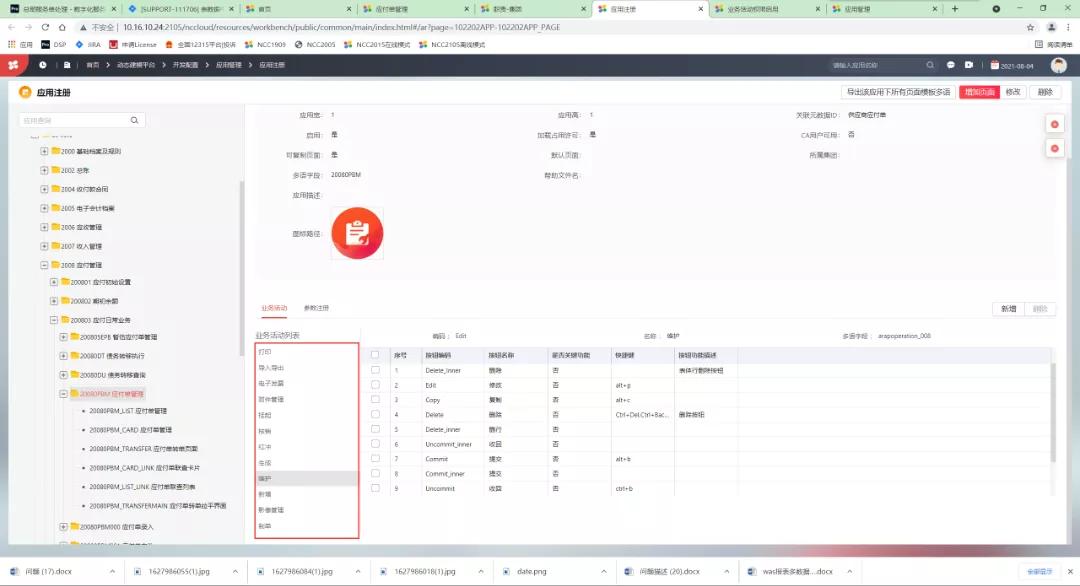Image resolution: width=1080 pixels, height=586 pixels.
Task: Toggle the select-all checkbox in table header
Action: (x=375, y=355)
